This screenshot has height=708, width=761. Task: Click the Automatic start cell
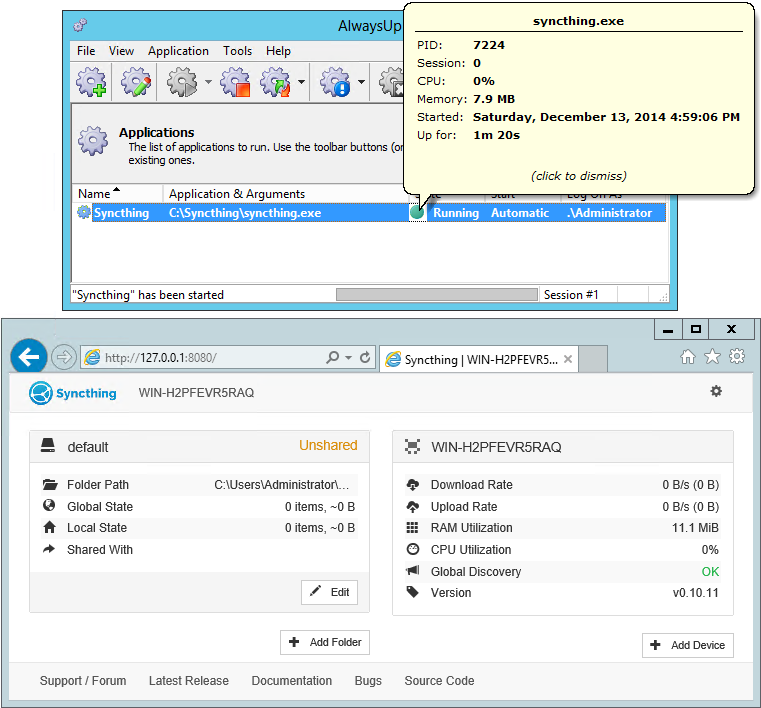click(x=520, y=213)
